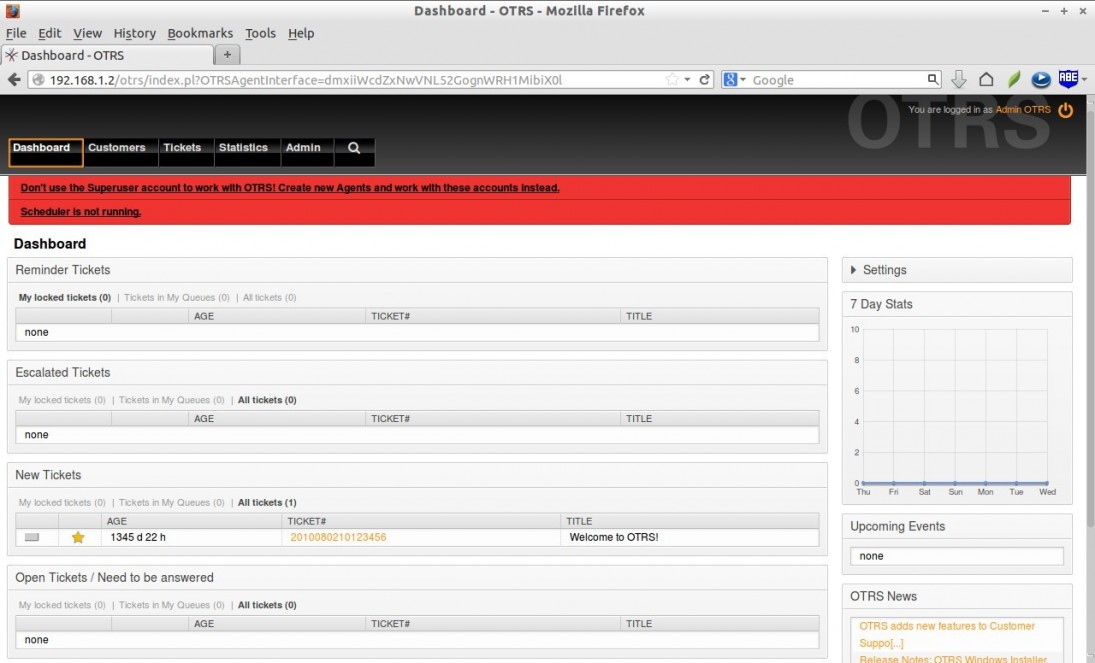The height and width of the screenshot is (663, 1095).
Task: Toggle the star flag on the new ticket
Action: (78, 537)
